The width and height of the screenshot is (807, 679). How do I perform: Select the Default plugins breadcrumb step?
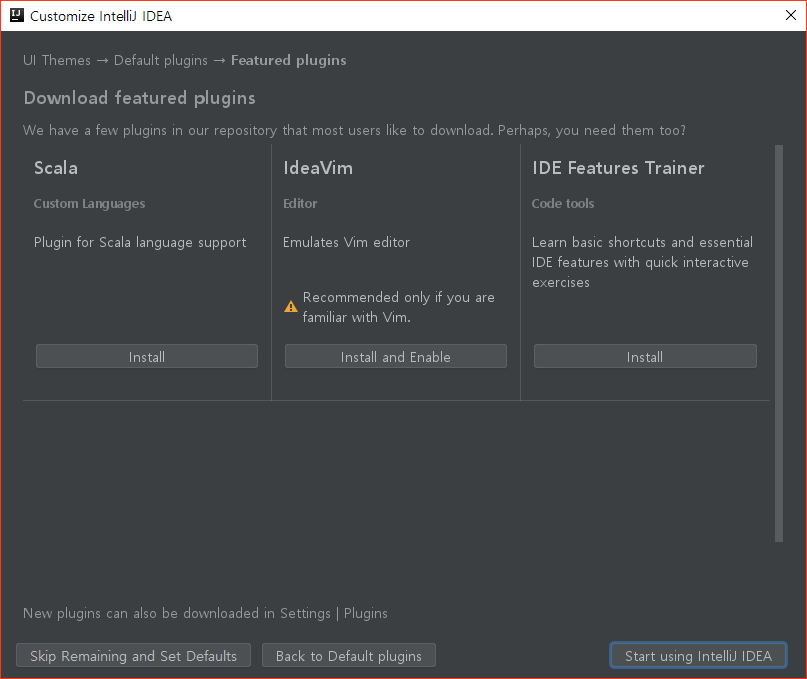161,60
